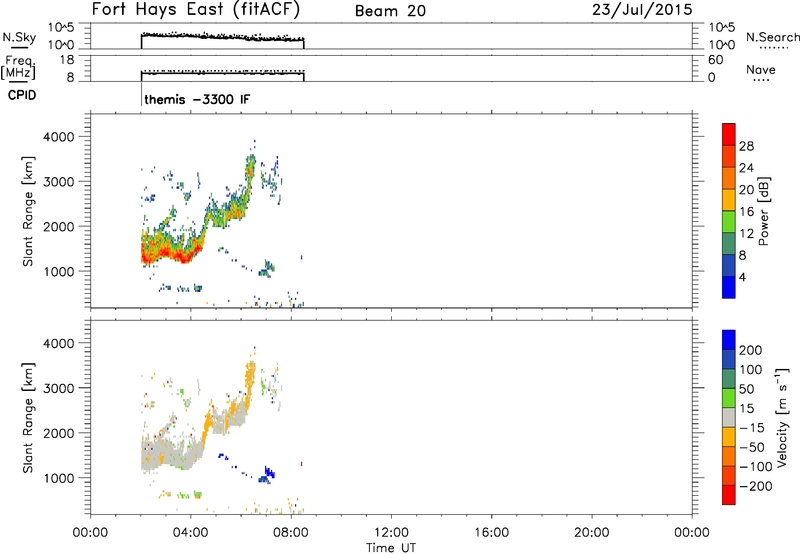The image size is (800, 554).
Task: Select the themis -3300 IF text
Action: coord(197,99)
